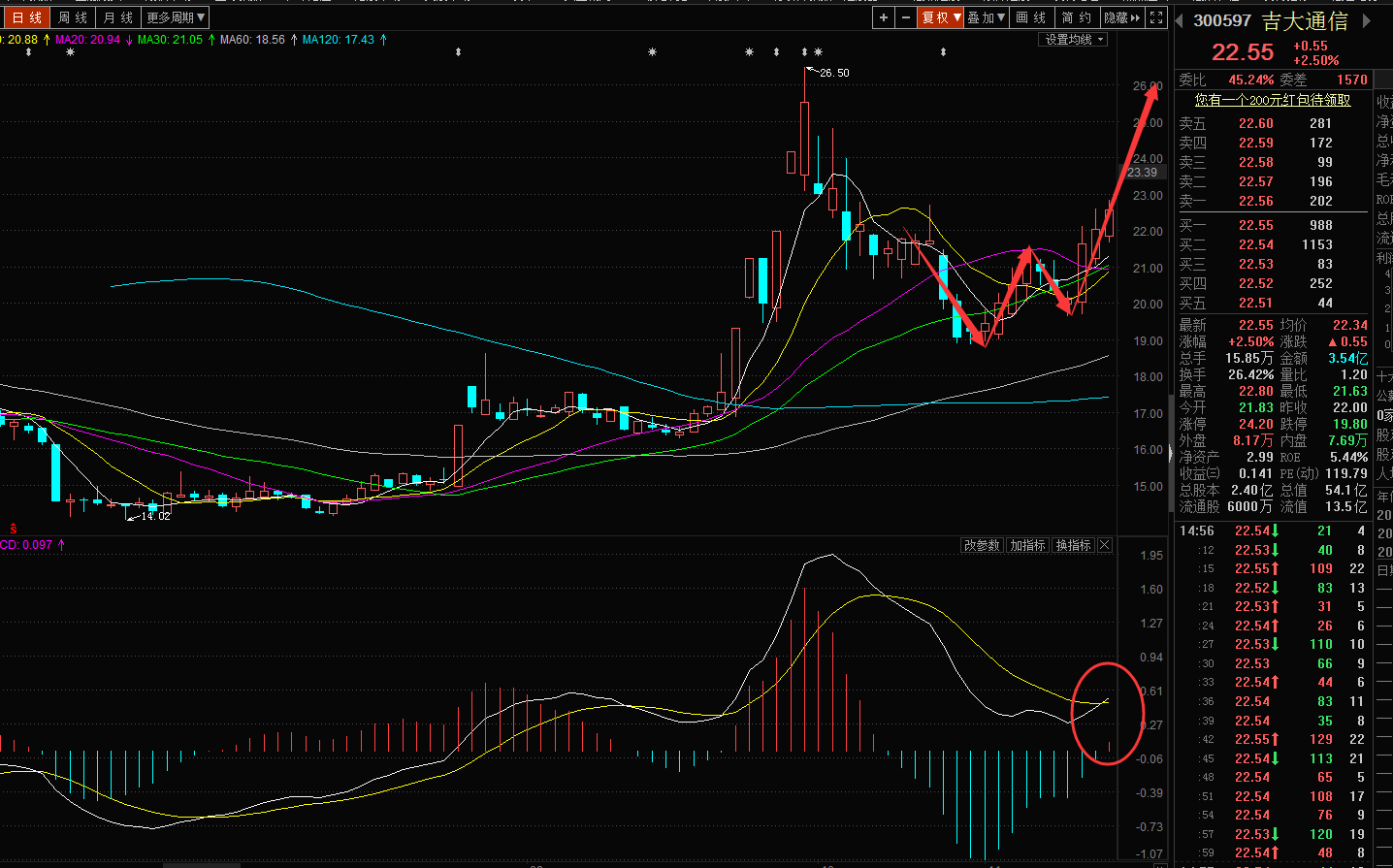Click the MA120: 17.43 legend label

coord(338,40)
